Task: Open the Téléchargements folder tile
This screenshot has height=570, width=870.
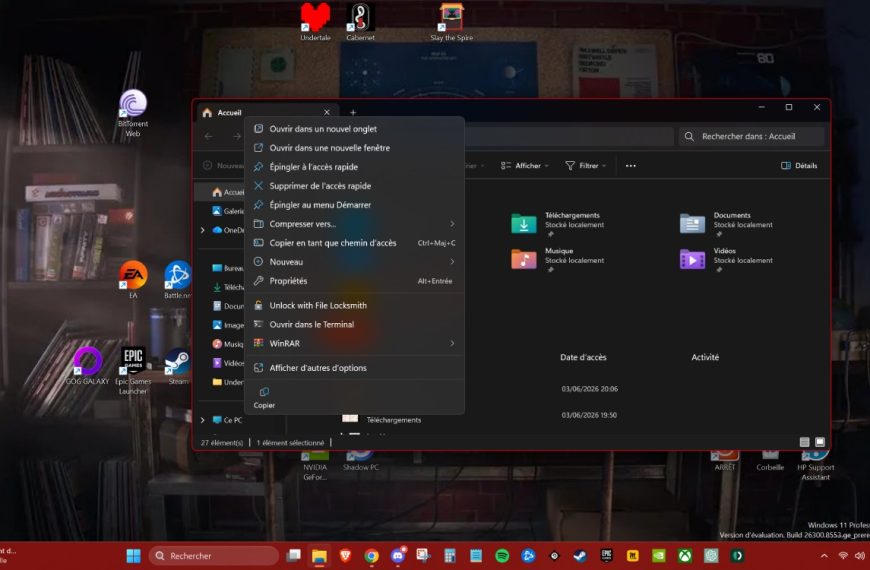Action: coord(557,223)
